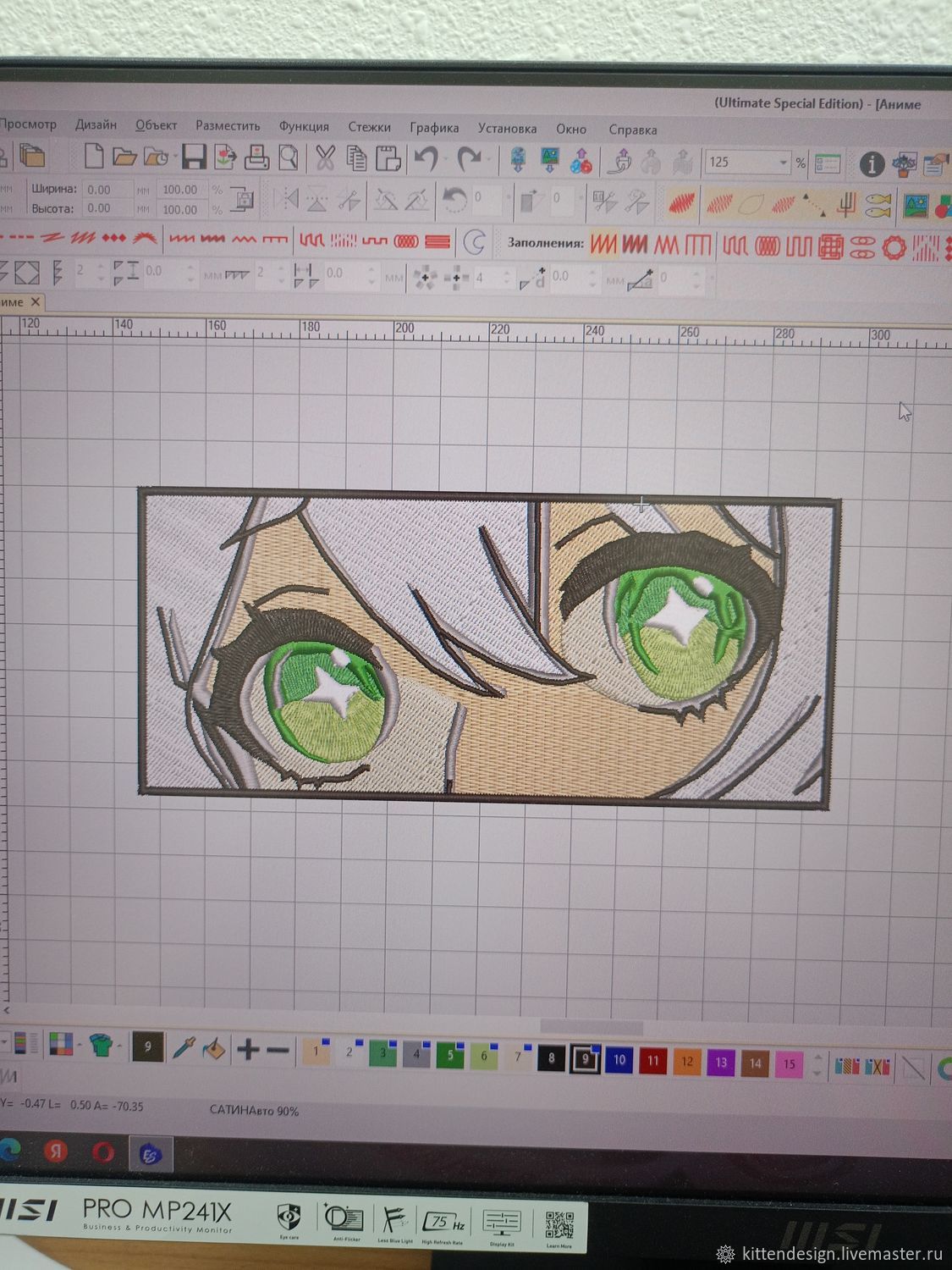Select pink color swatch 15
Image resolution: width=952 pixels, height=1270 pixels.
point(789,1064)
